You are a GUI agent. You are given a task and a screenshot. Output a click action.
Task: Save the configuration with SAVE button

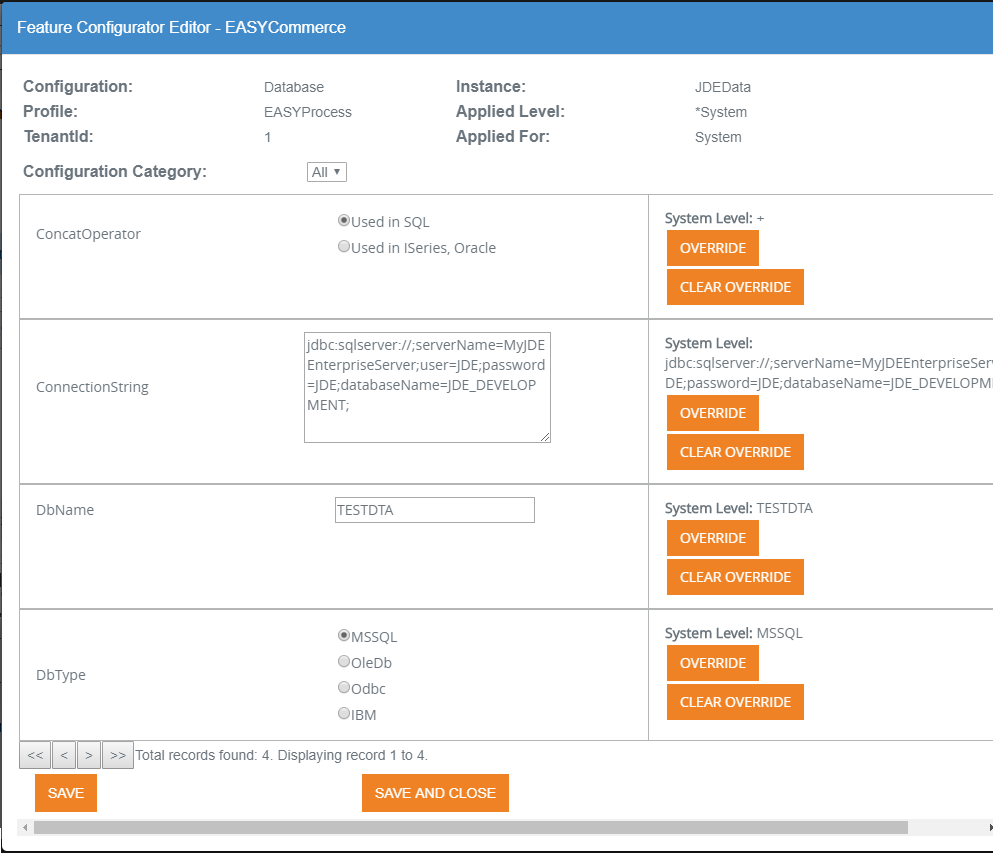pos(66,793)
